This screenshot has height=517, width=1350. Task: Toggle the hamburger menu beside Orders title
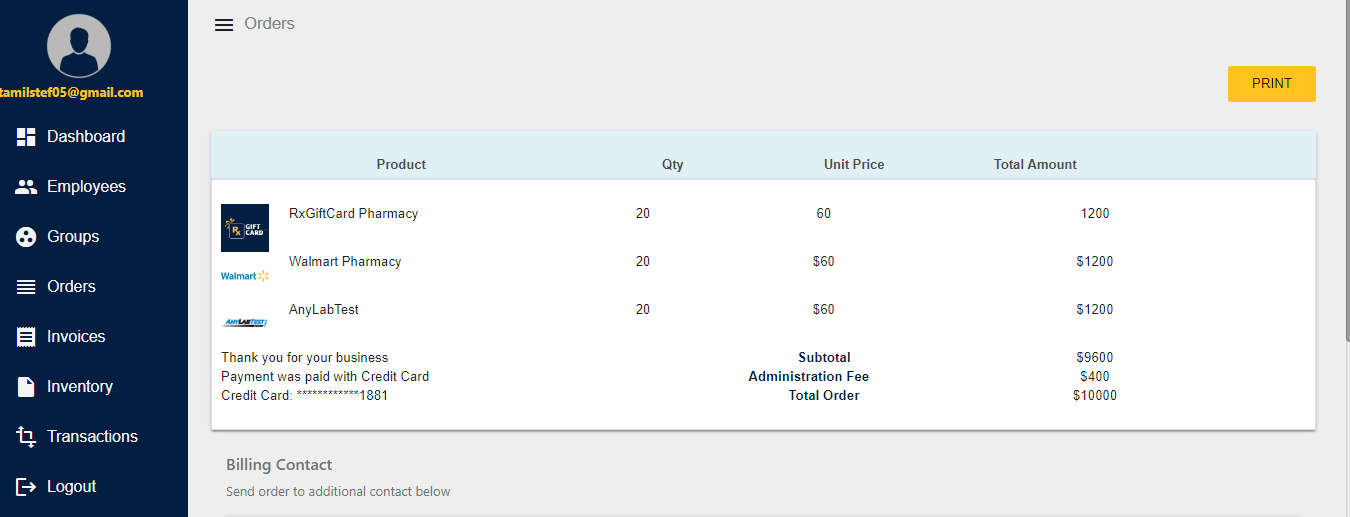pyautogui.click(x=224, y=25)
